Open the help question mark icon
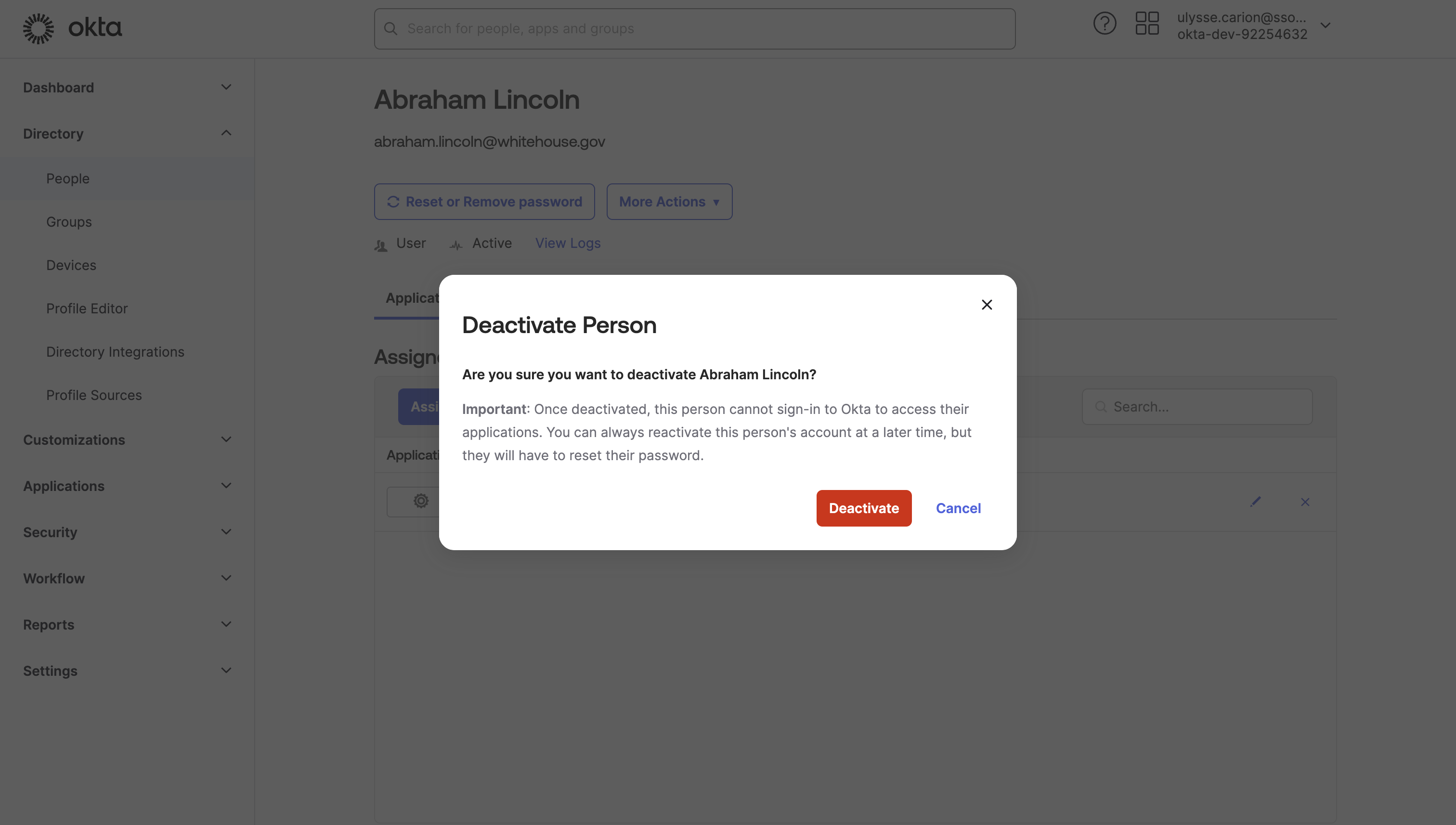Image resolution: width=1456 pixels, height=825 pixels. [1105, 24]
